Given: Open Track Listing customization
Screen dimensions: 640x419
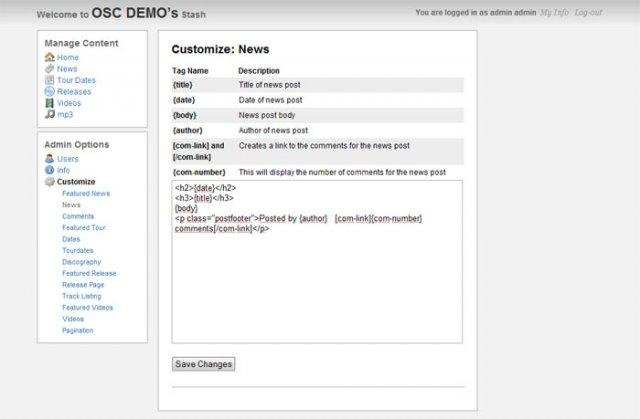Looking at the screenshot, I should [x=82, y=296].
